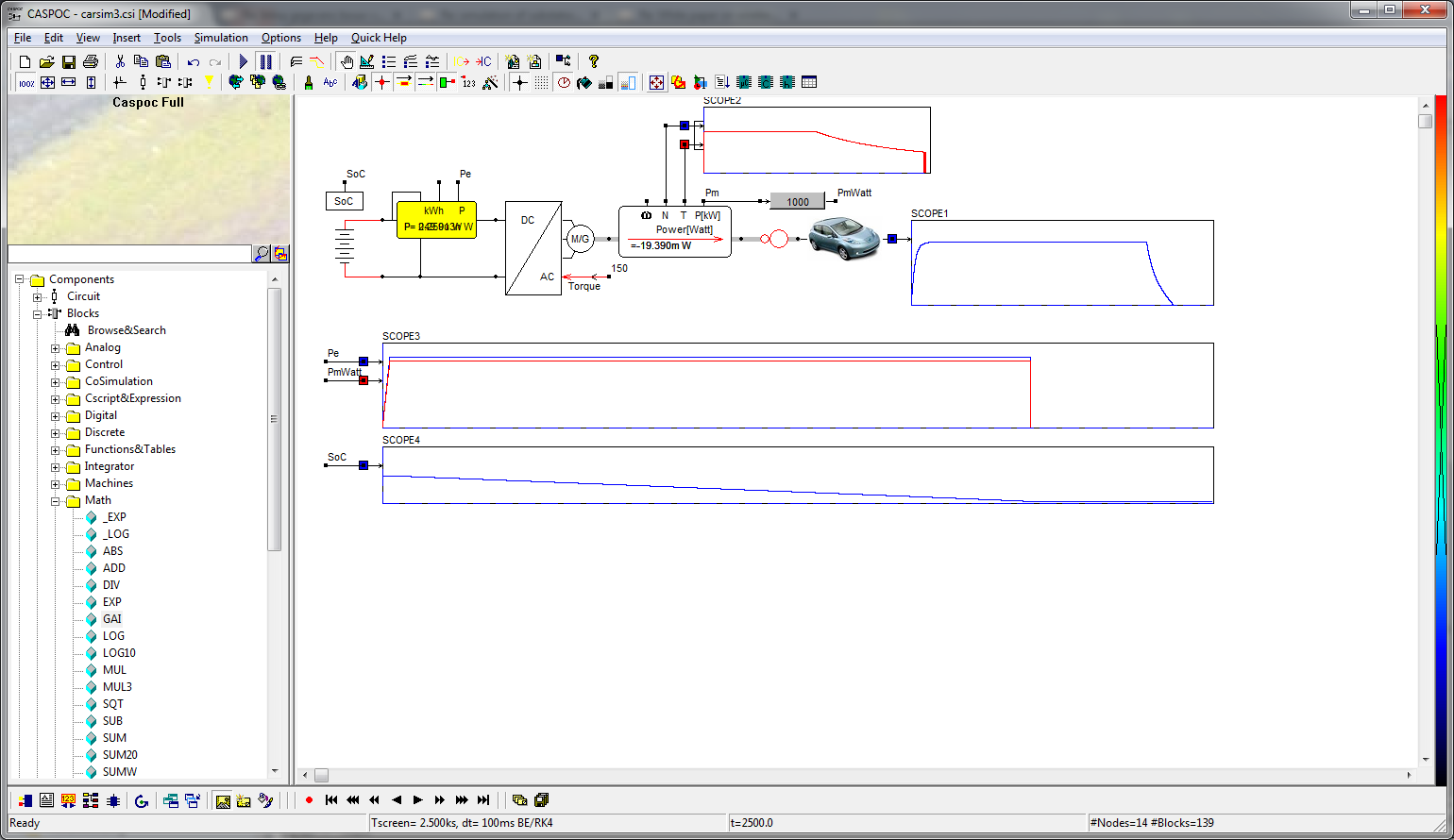
Task: Print the schematic using printer icon
Action: coord(90,61)
